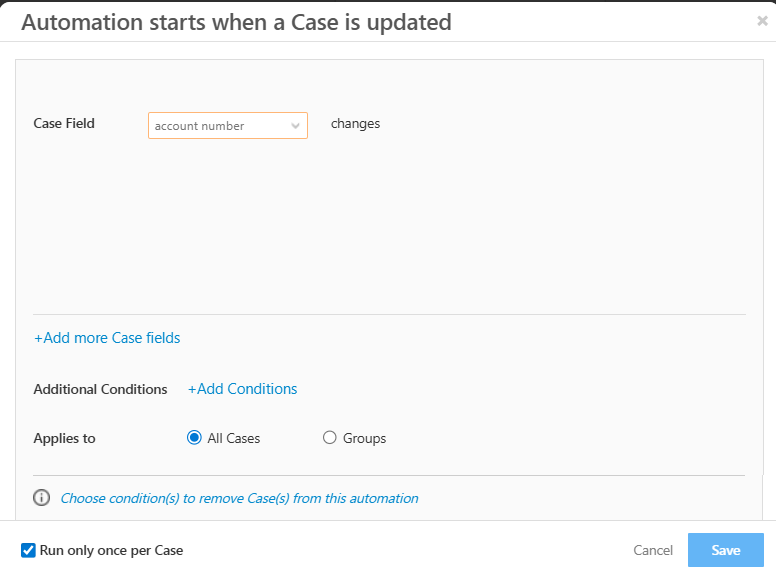
Task: Open the link to choose removal conditions
Action: point(239,498)
